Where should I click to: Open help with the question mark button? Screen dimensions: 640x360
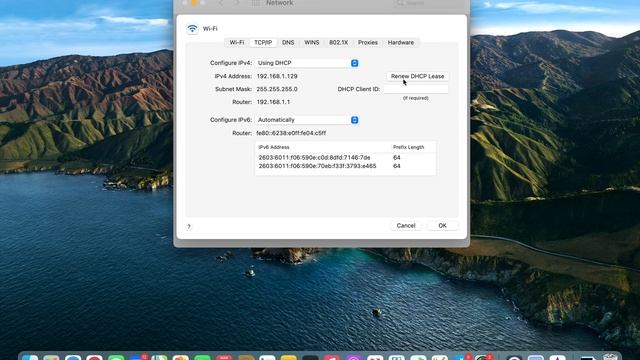[x=189, y=227]
